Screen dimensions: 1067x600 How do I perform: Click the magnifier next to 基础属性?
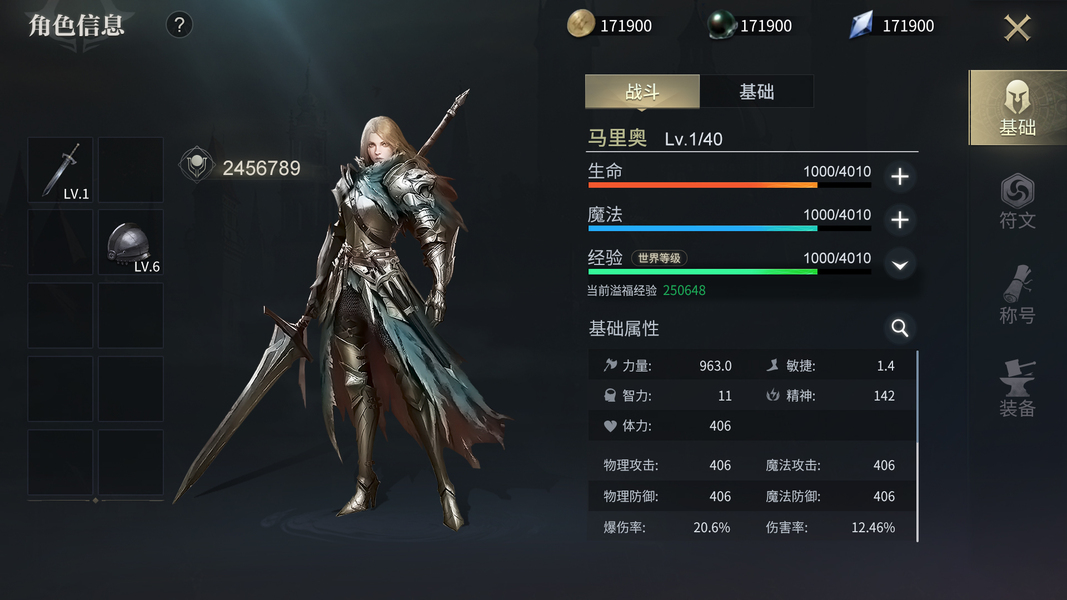pos(900,328)
